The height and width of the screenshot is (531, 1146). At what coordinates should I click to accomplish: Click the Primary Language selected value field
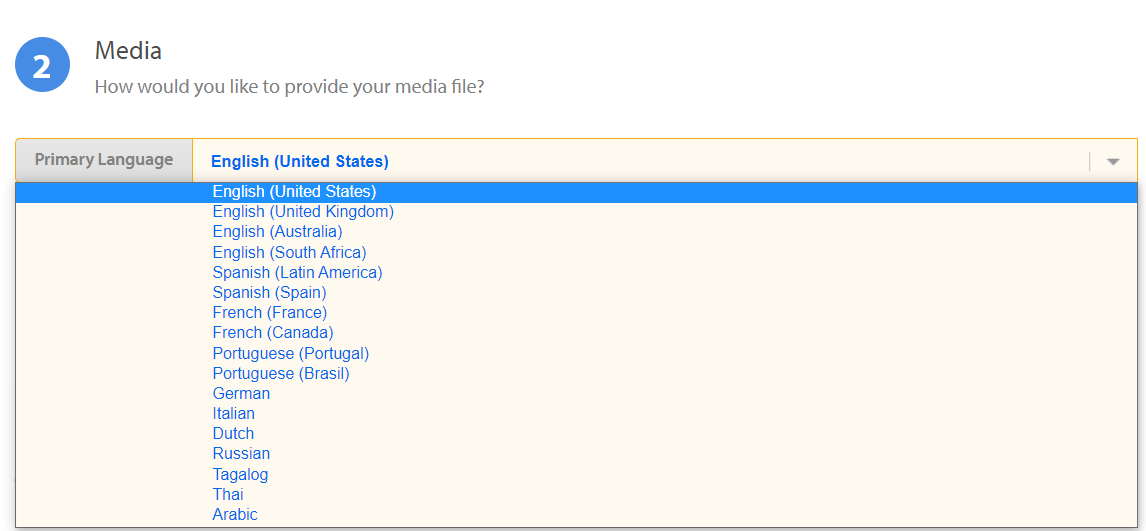click(x=664, y=161)
